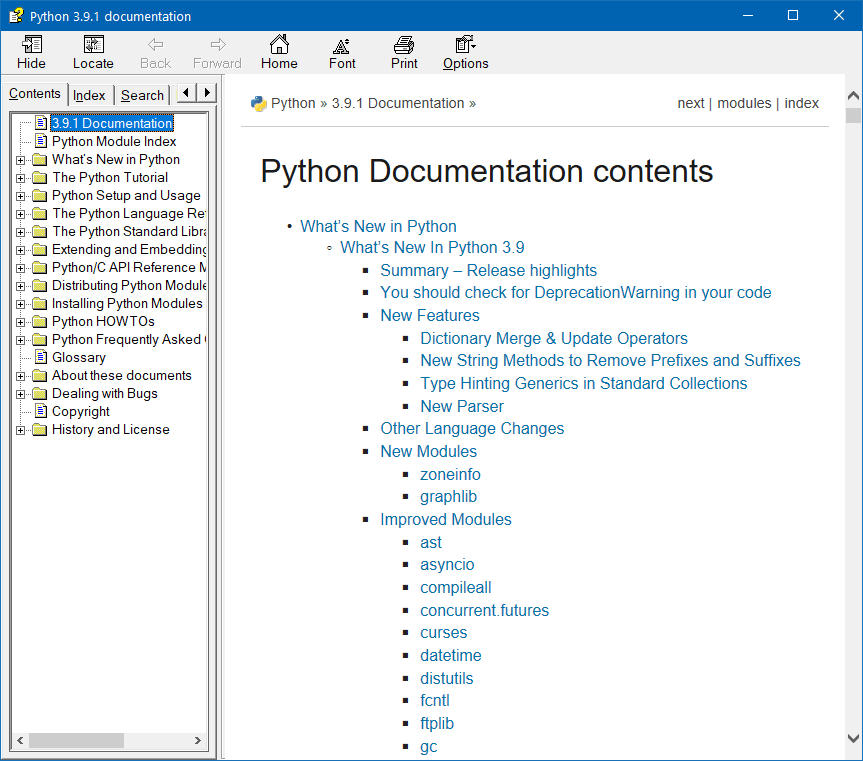The width and height of the screenshot is (863, 761).
Task: Click page icon beside Python Module Index
Action: (x=41, y=140)
